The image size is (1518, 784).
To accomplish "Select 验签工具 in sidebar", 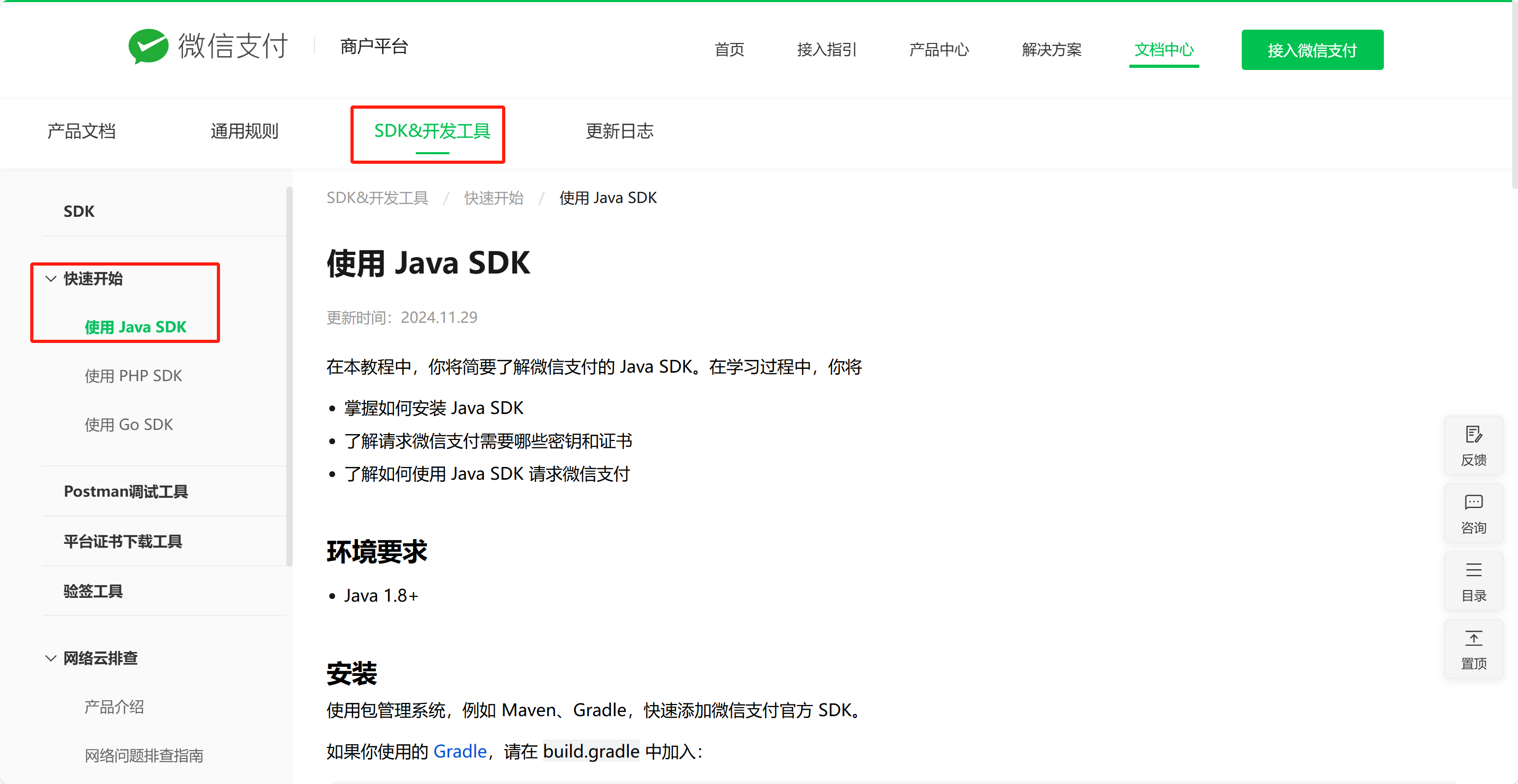I will (92, 591).
